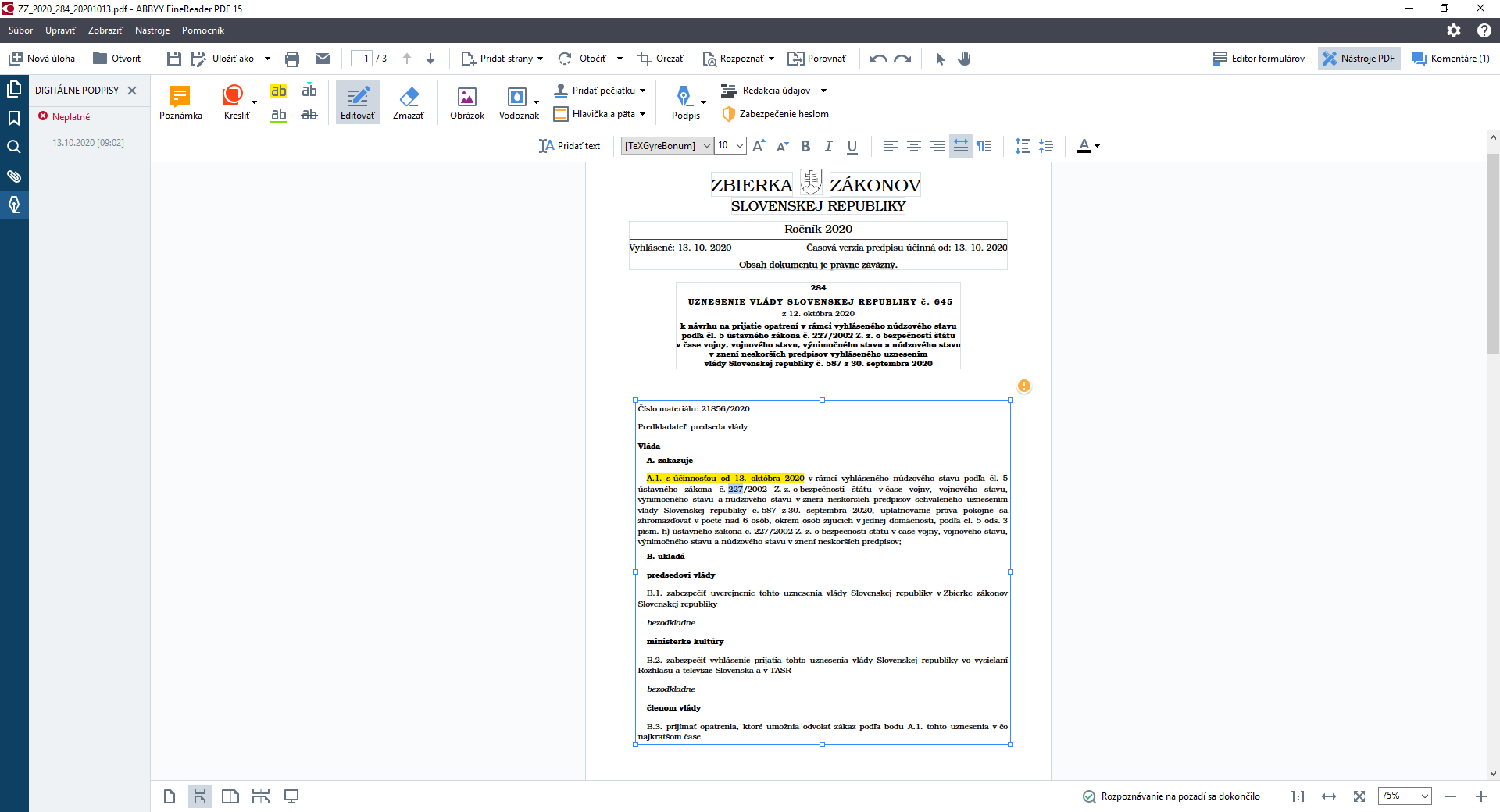Image resolution: width=1500 pixels, height=812 pixels.
Task: Open the Pomocník menu
Action: [203, 30]
